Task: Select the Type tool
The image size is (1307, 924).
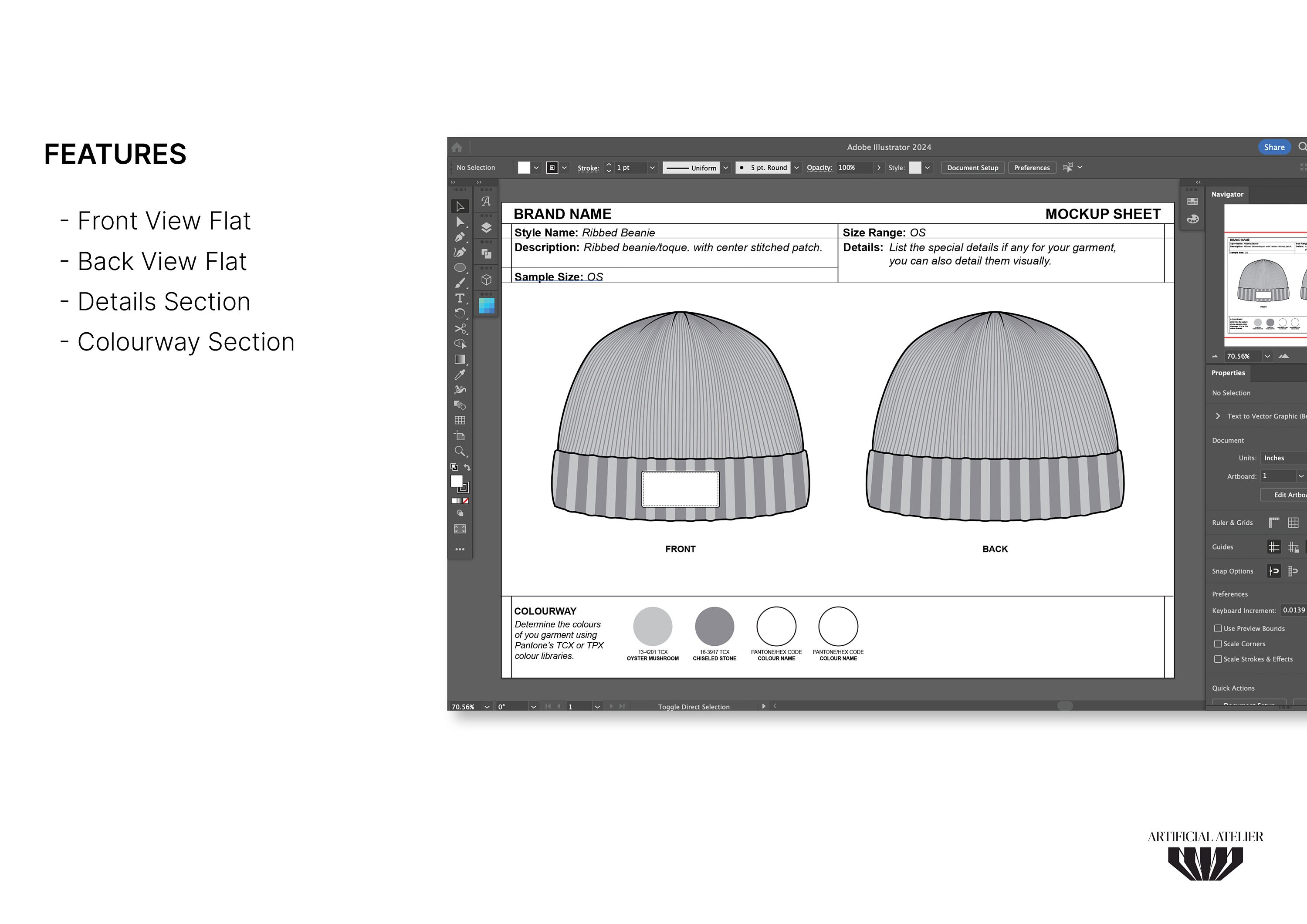Action: (461, 297)
